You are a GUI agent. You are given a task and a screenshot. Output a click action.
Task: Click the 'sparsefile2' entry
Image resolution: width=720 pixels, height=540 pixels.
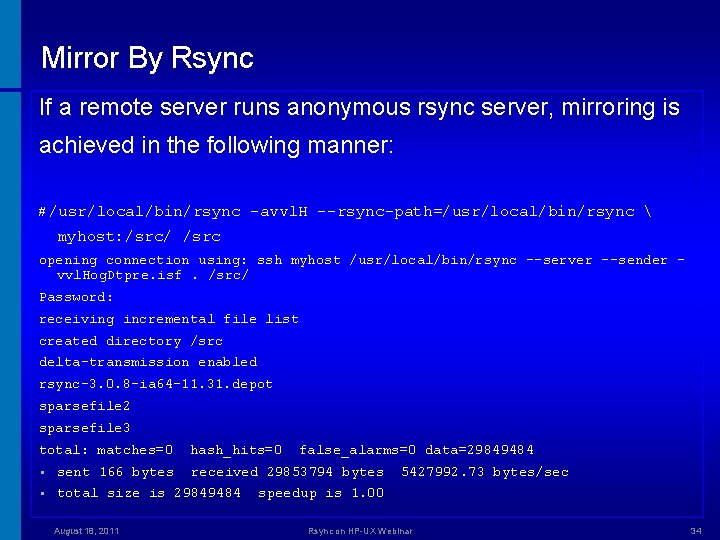(84, 406)
